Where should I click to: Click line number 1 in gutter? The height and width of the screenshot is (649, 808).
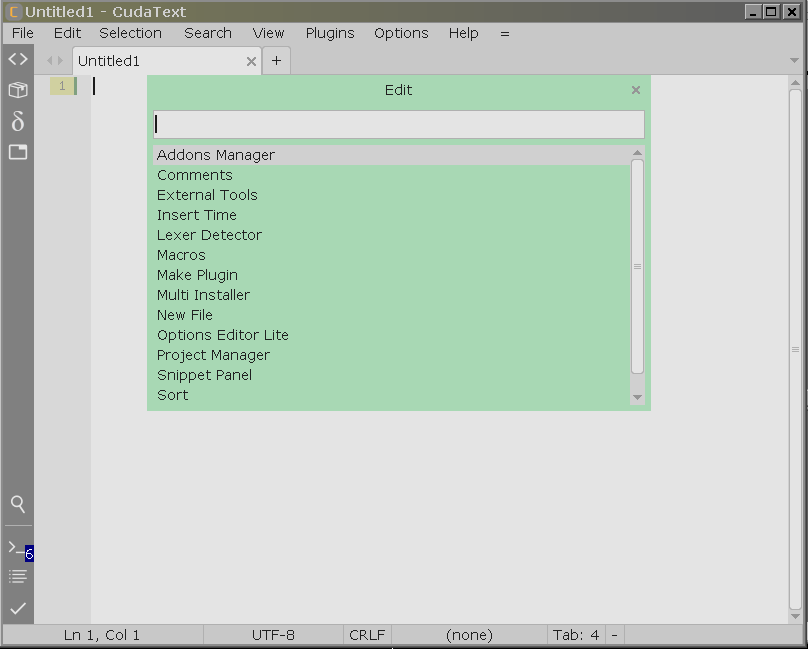62,86
